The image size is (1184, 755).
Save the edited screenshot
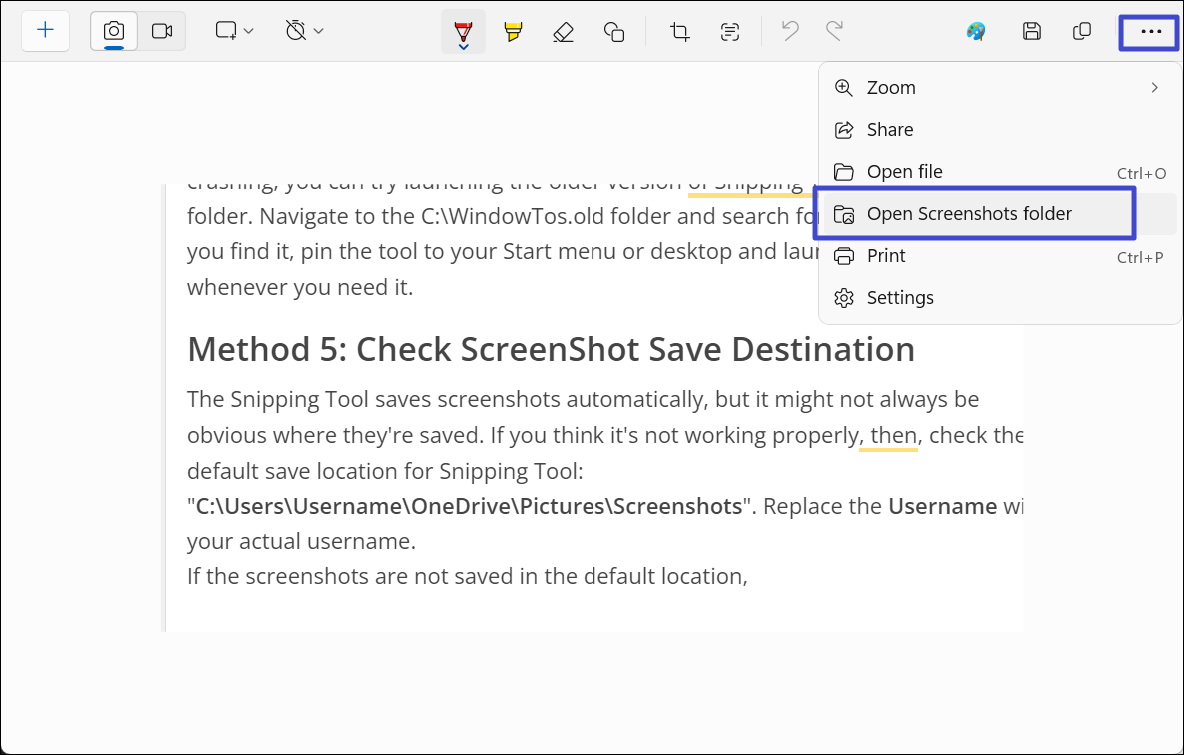click(x=1031, y=31)
